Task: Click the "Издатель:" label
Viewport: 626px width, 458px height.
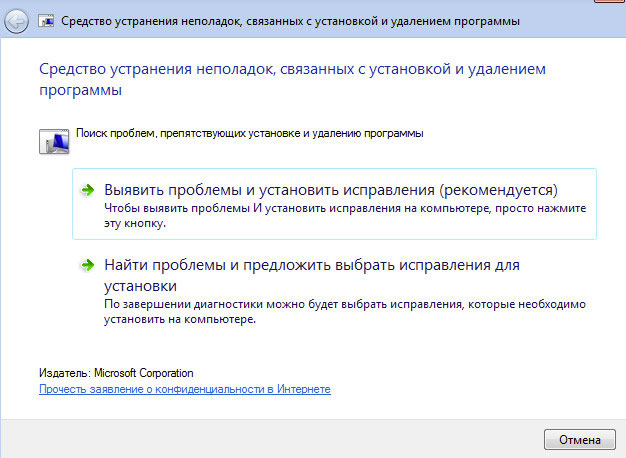Action: click(x=65, y=373)
